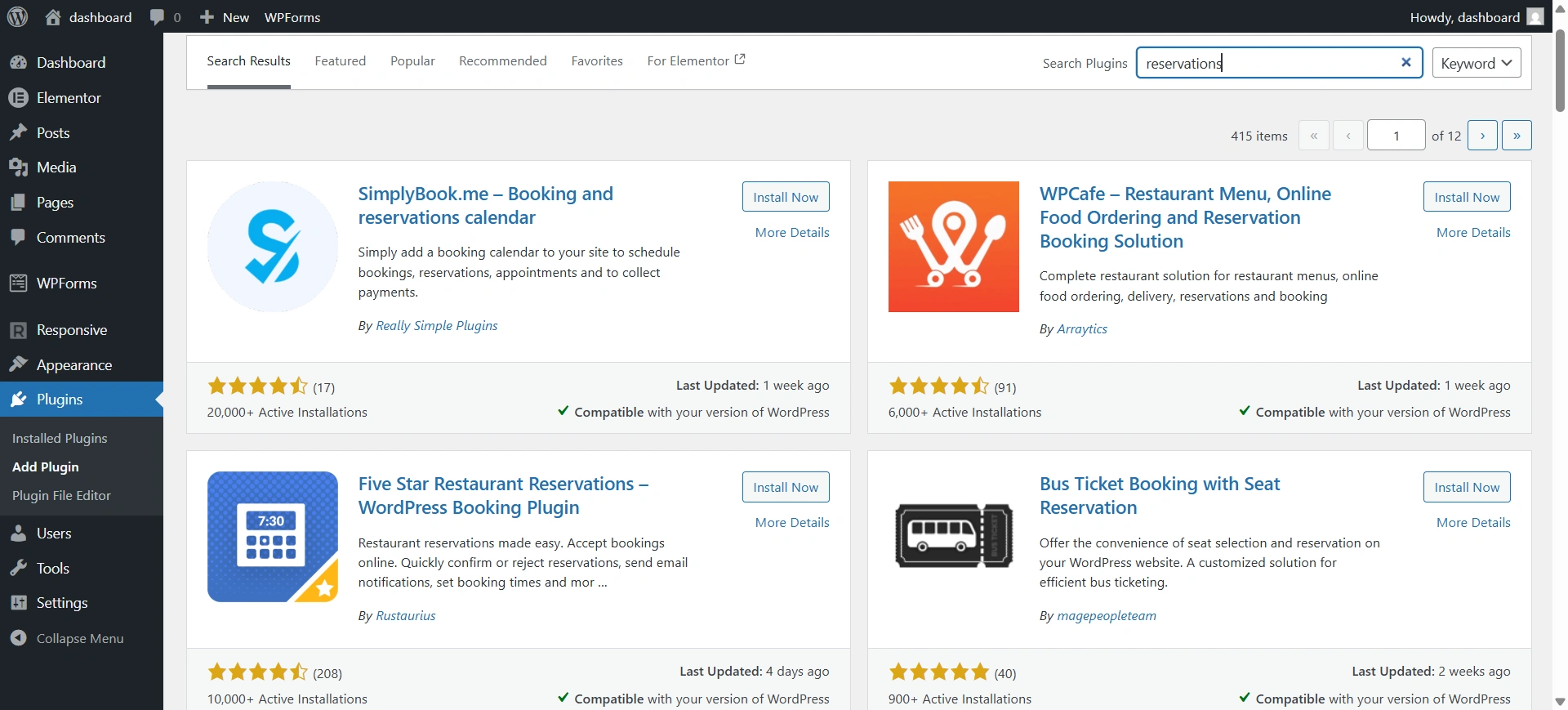
Task: Open Settings icon in the sidebar
Action: coord(18,603)
